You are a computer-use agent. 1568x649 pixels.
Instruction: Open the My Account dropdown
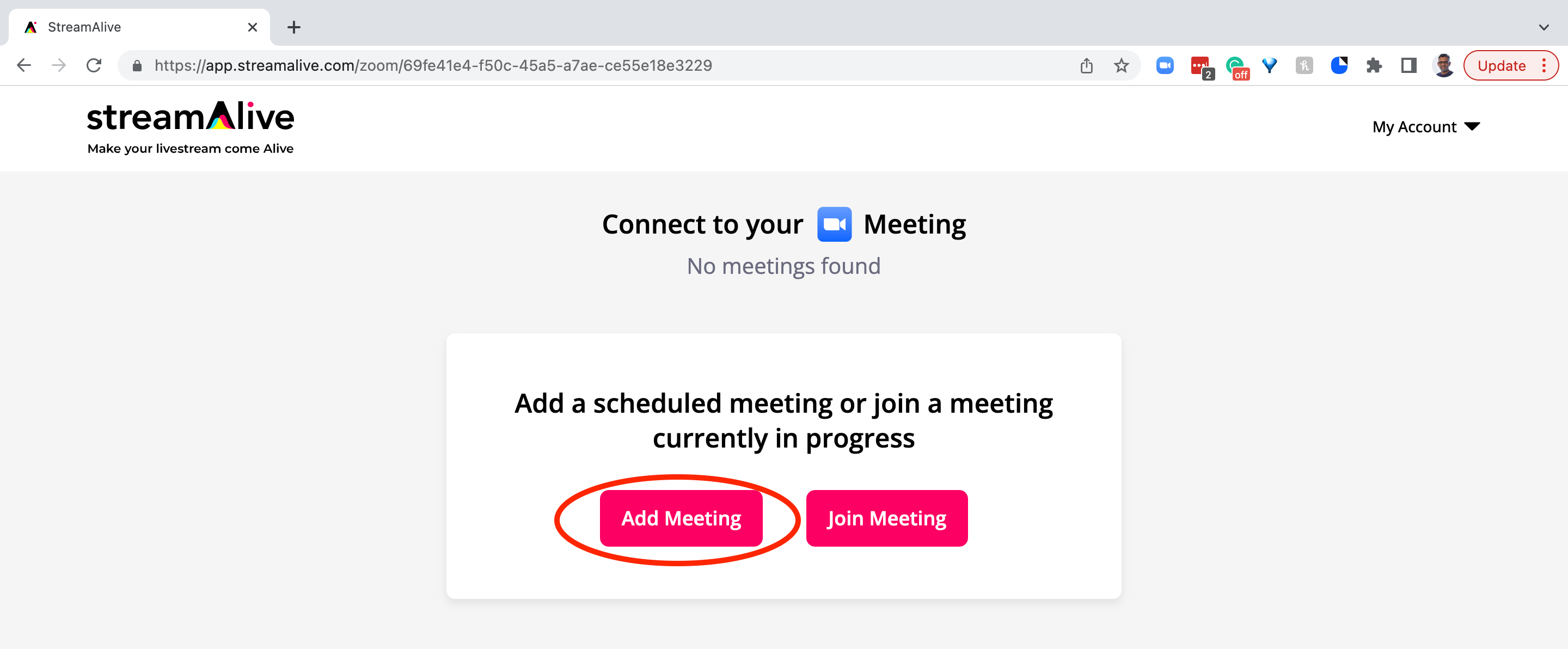(x=1425, y=127)
